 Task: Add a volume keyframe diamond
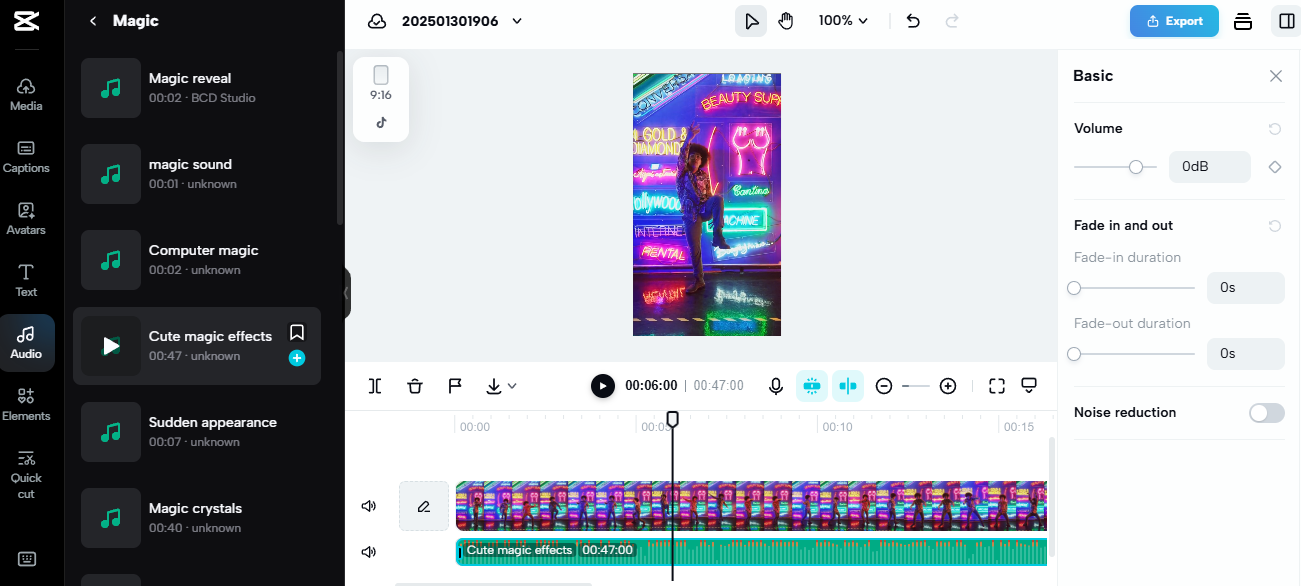pyautogui.click(x=1275, y=167)
